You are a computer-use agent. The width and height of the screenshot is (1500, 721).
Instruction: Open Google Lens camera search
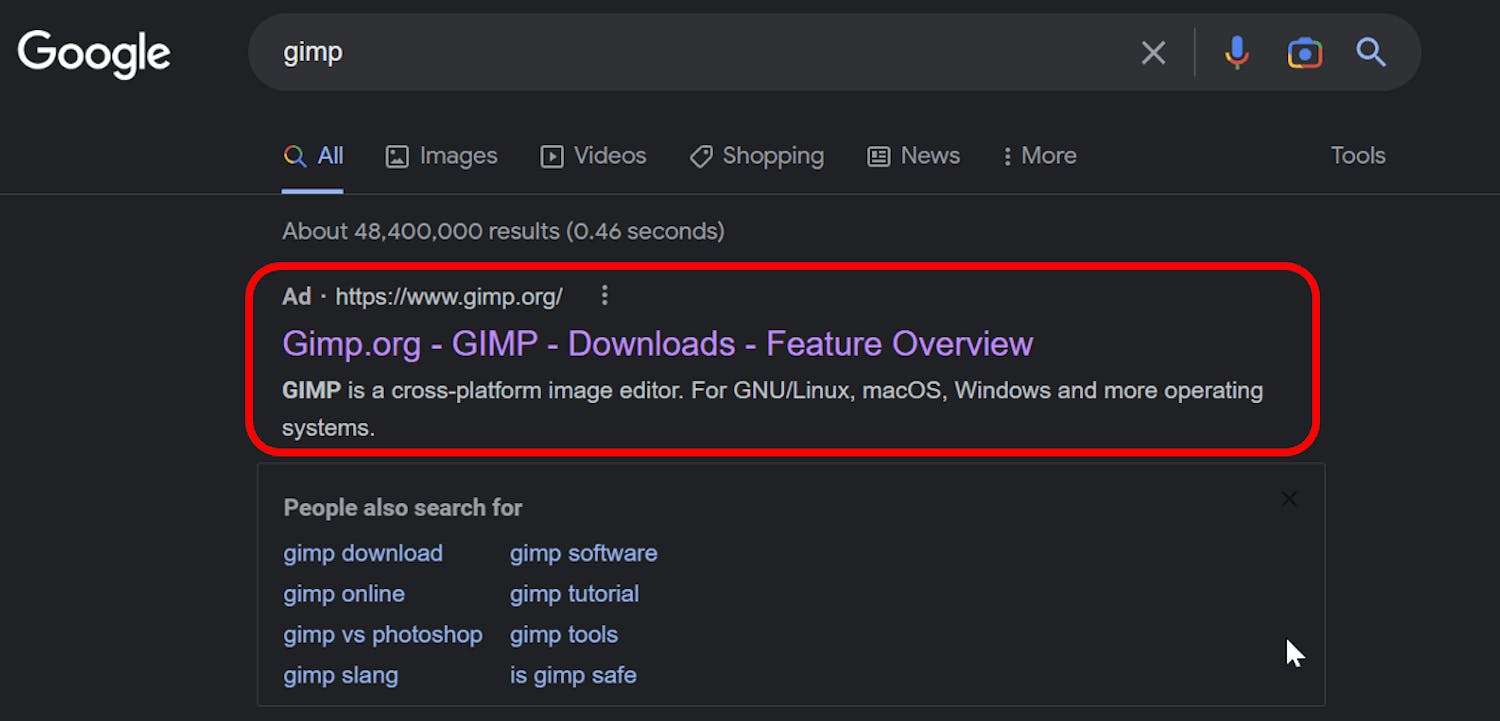click(x=1304, y=52)
